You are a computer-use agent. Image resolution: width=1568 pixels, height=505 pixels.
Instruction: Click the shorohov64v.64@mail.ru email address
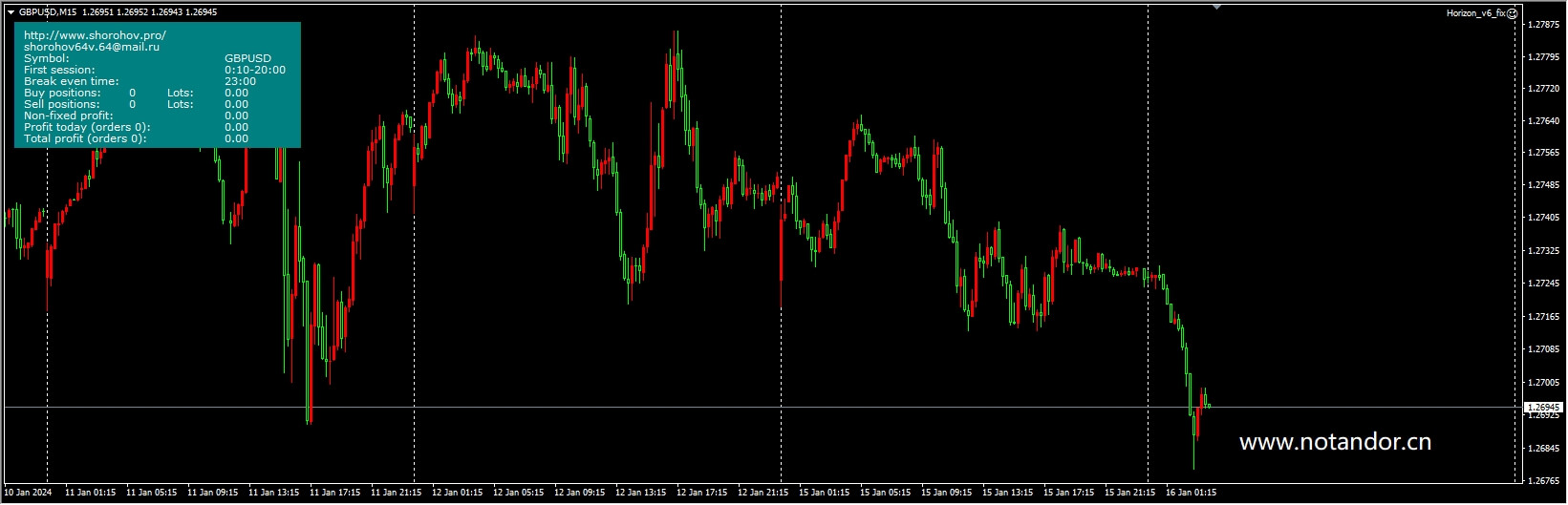(x=92, y=47)
